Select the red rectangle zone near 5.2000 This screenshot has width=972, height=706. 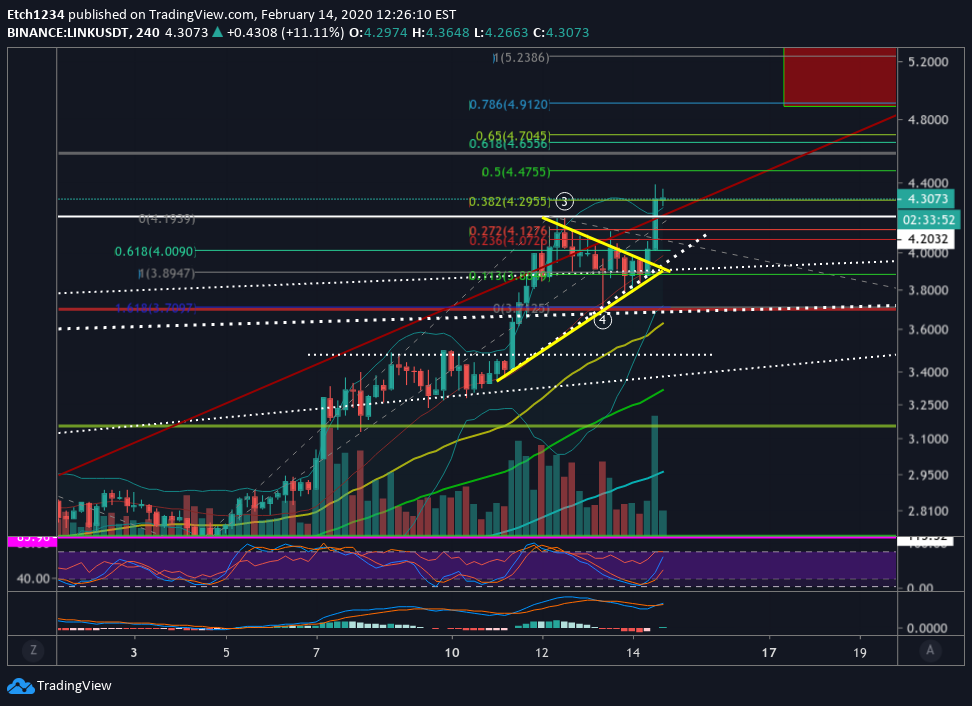coord(840,77)
